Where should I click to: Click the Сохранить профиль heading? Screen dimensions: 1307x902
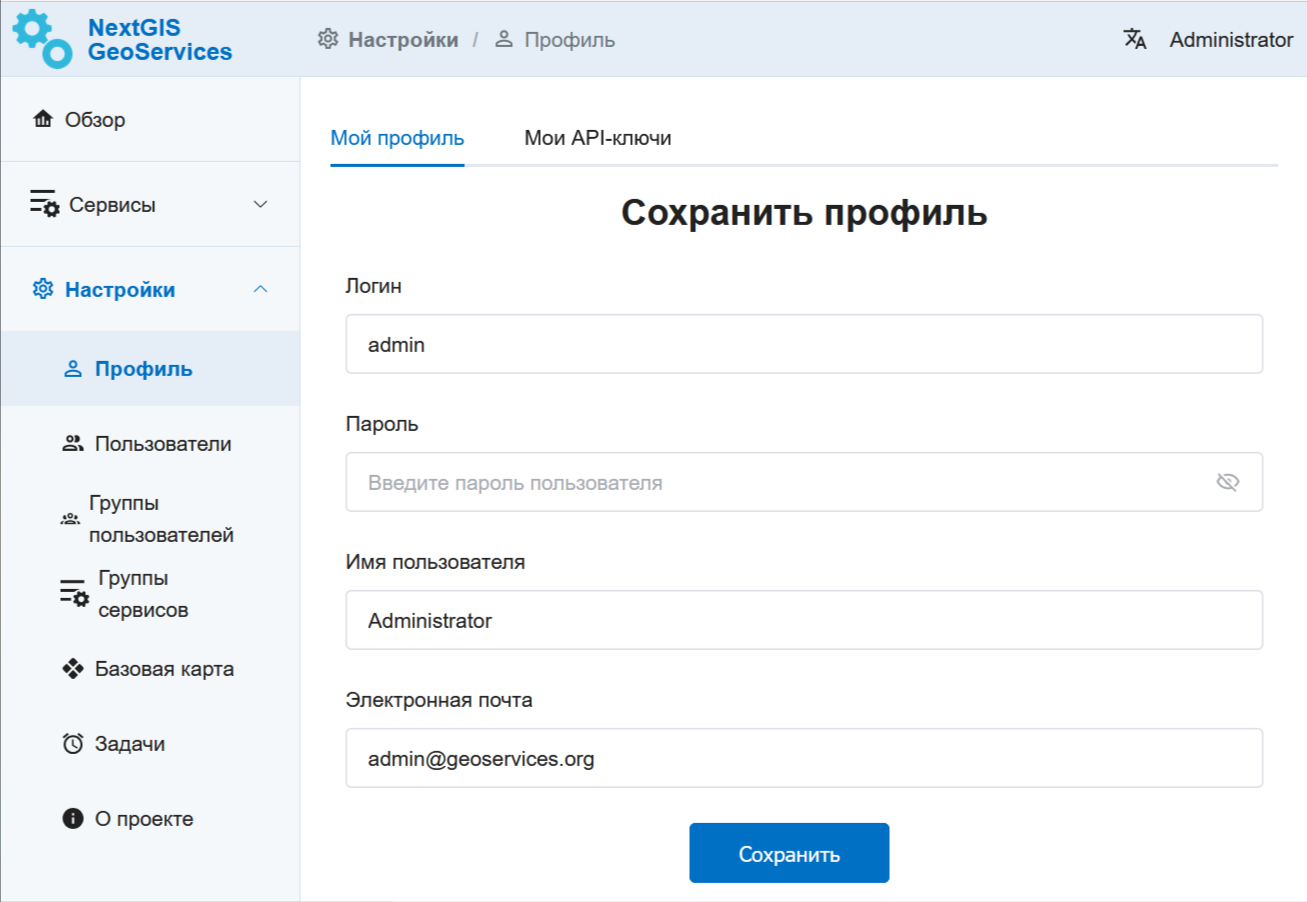tap(804, 213)
